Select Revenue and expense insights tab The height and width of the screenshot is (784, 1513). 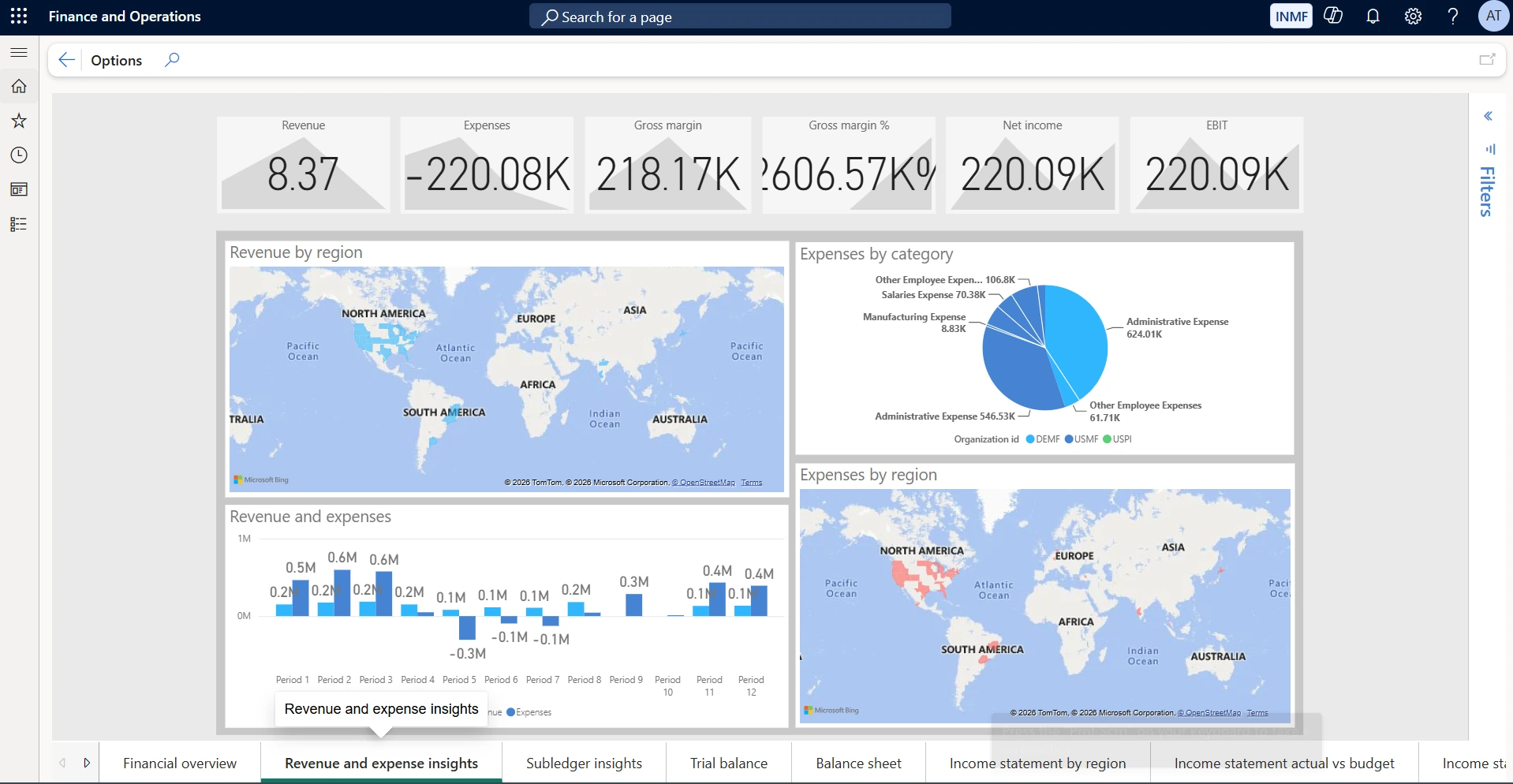pyautogui.click(x=381, y=763)
